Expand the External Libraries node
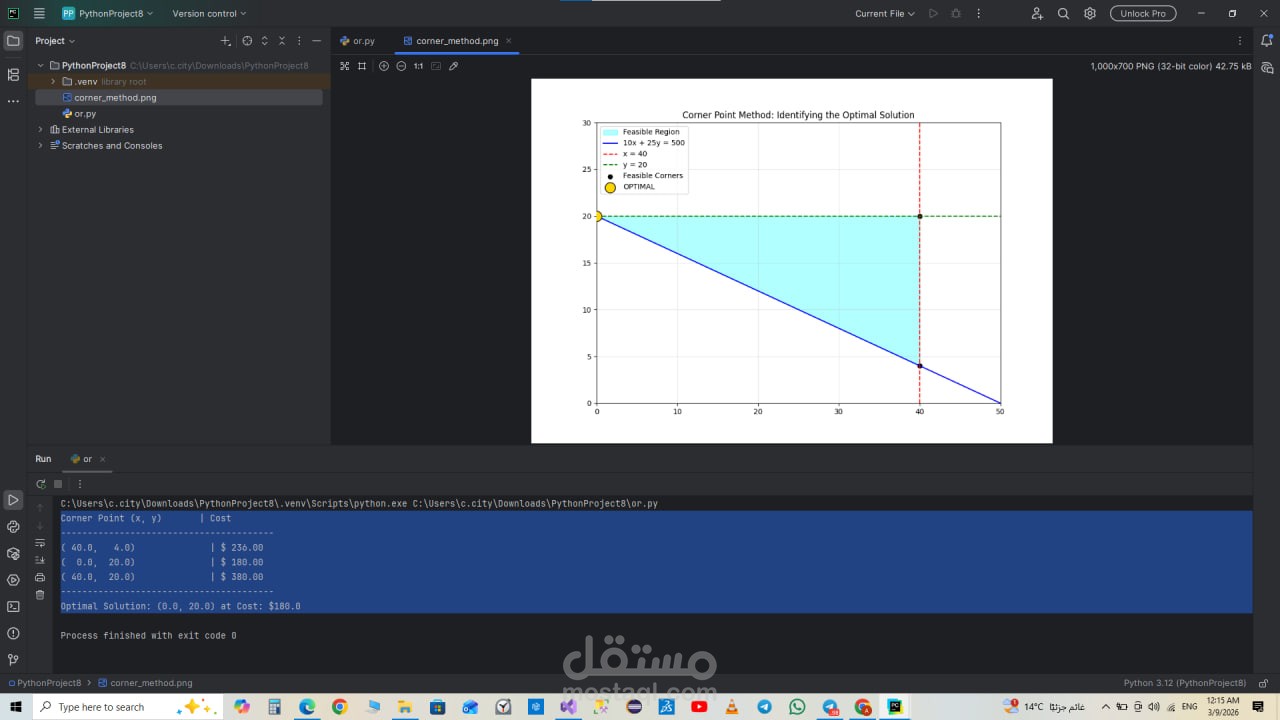 point(40,129)
